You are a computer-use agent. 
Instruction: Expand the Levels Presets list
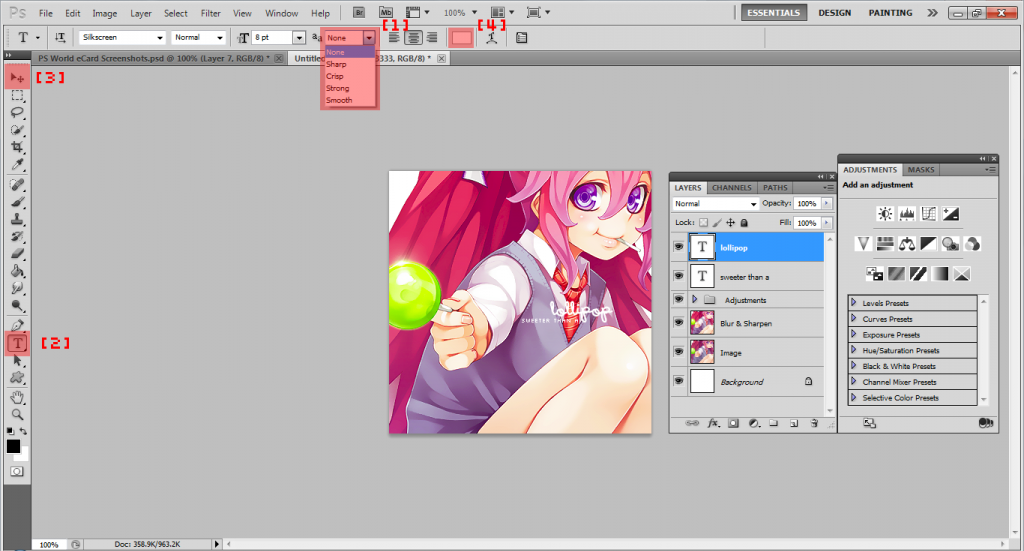click(853, 303)
